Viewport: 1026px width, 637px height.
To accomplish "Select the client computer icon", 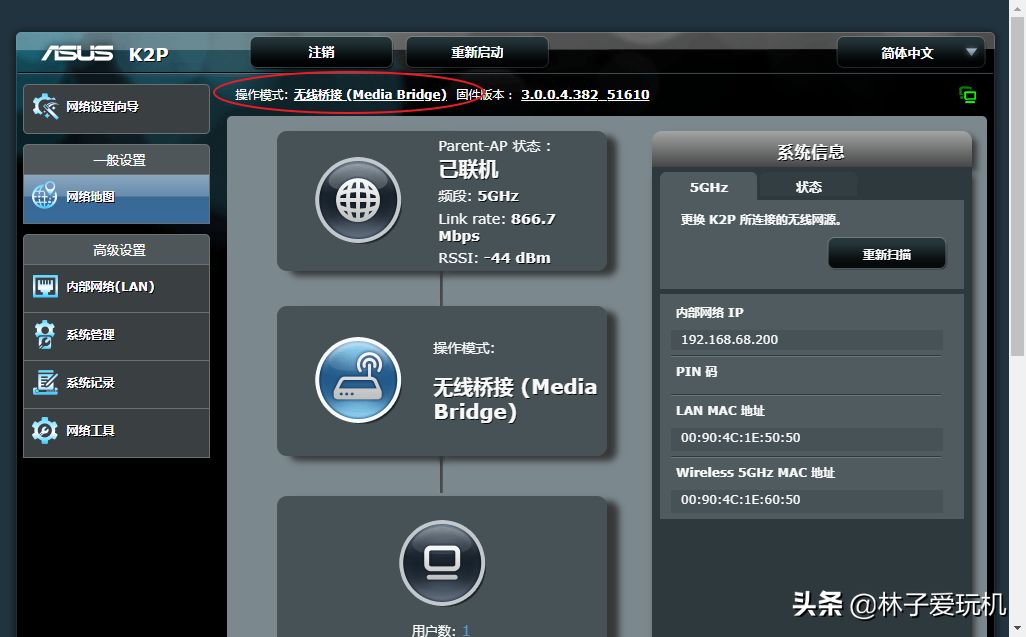I will point(441,563).
